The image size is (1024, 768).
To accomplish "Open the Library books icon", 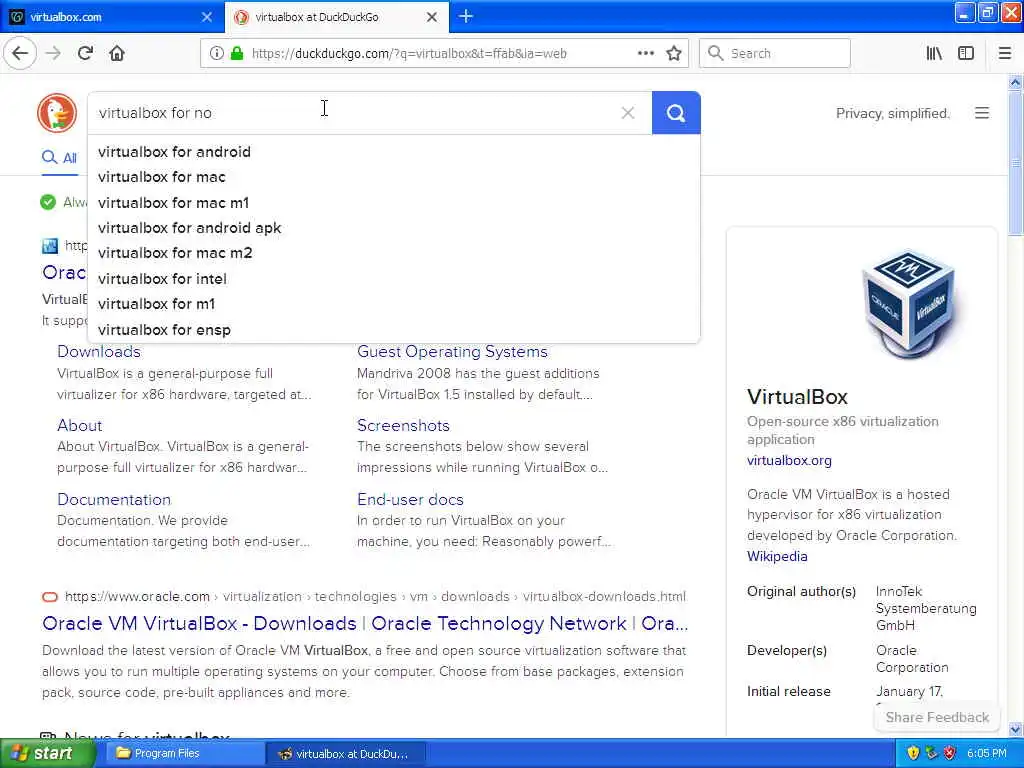I will tap(934, 53).
